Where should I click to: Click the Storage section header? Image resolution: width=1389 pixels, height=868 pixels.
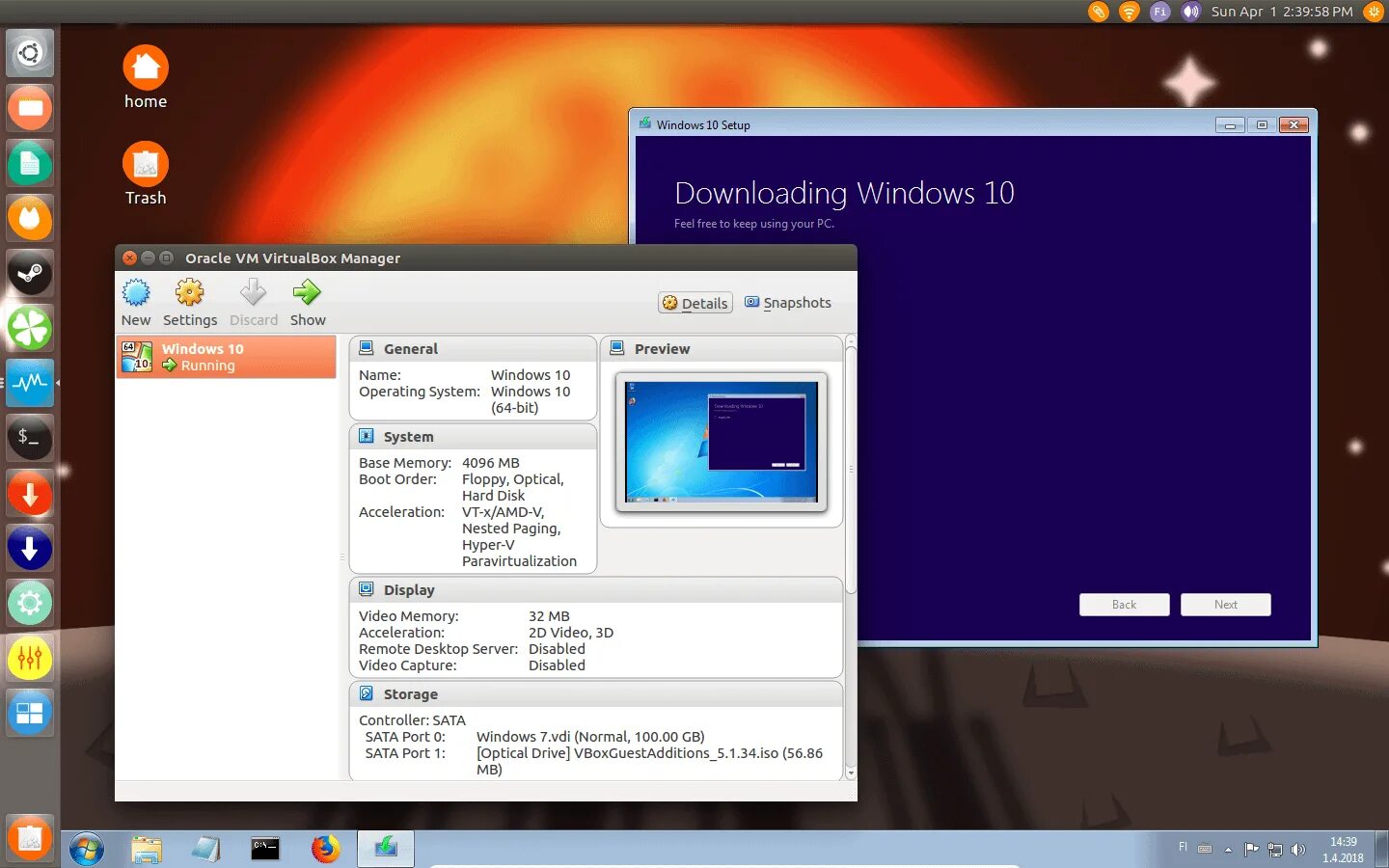[596, 694]
